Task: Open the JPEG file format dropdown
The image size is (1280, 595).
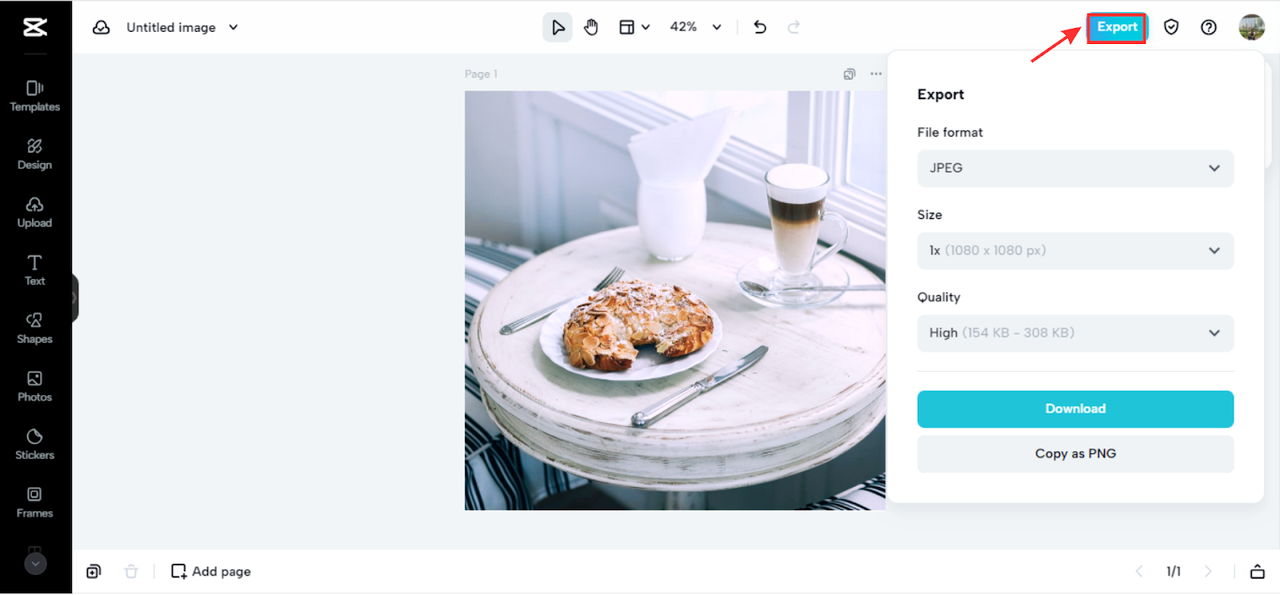Action: [1075, 168]
